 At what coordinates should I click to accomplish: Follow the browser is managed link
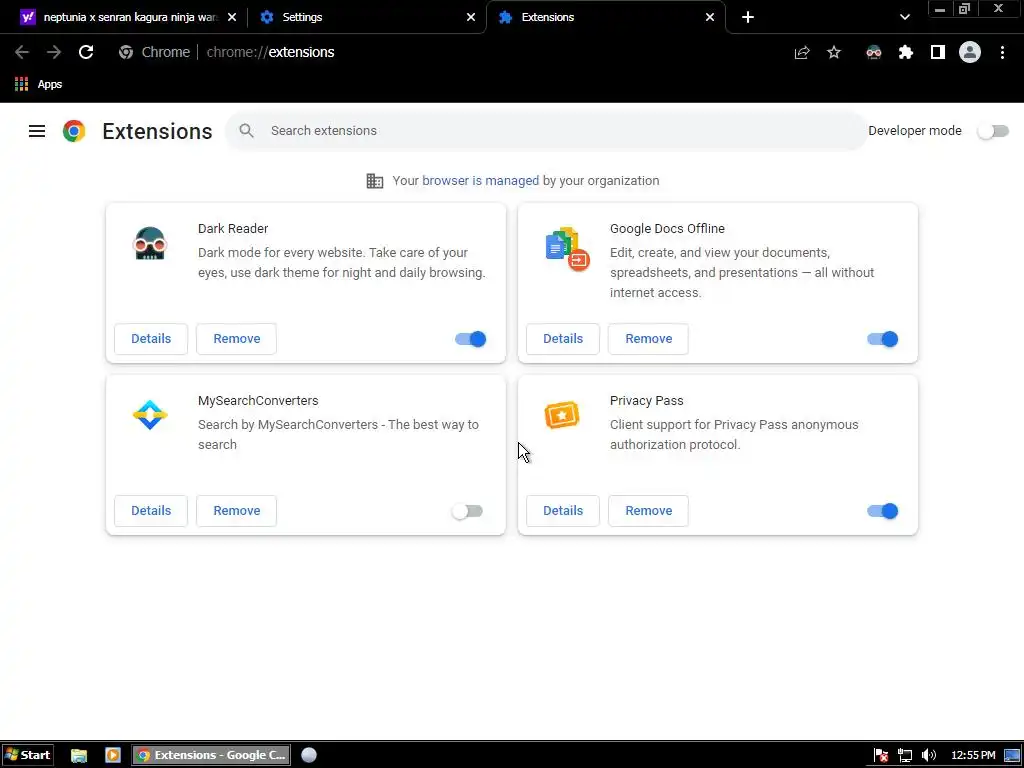481,181
